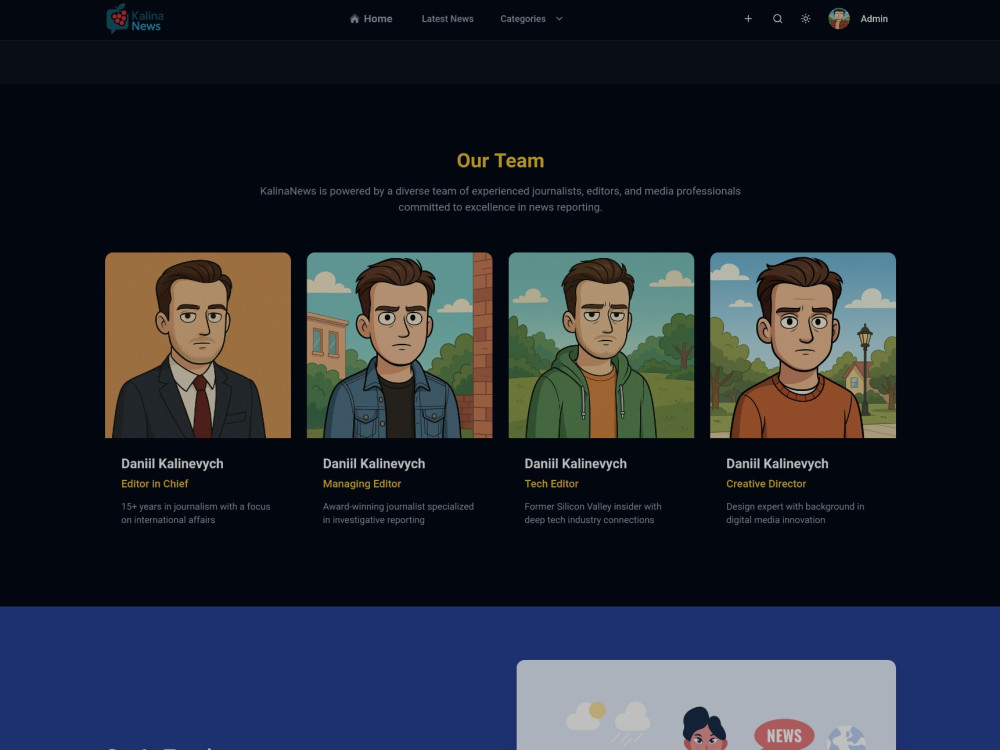Open the Latest News page
This screenshot has width=1000, height=750.
[x=447, y=19]
